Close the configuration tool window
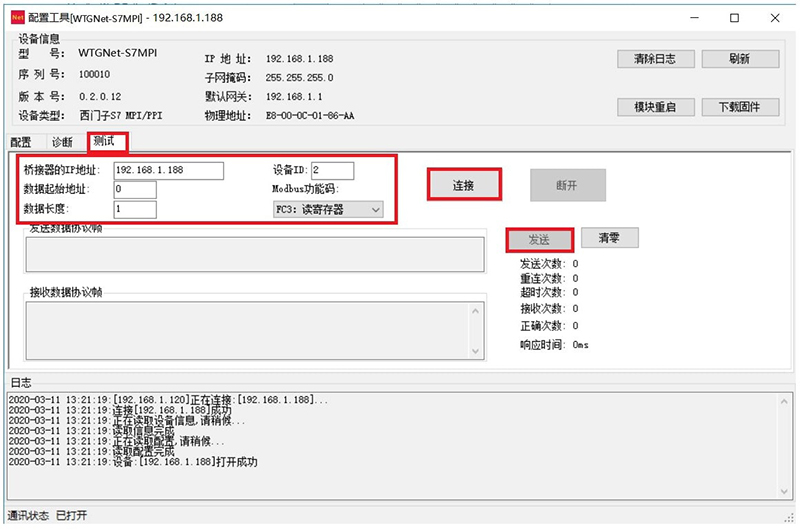800x530 pixels. (775, 18)
